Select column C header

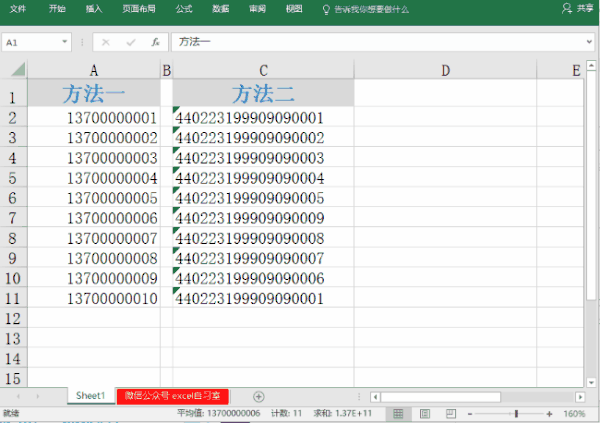point(263,70)
